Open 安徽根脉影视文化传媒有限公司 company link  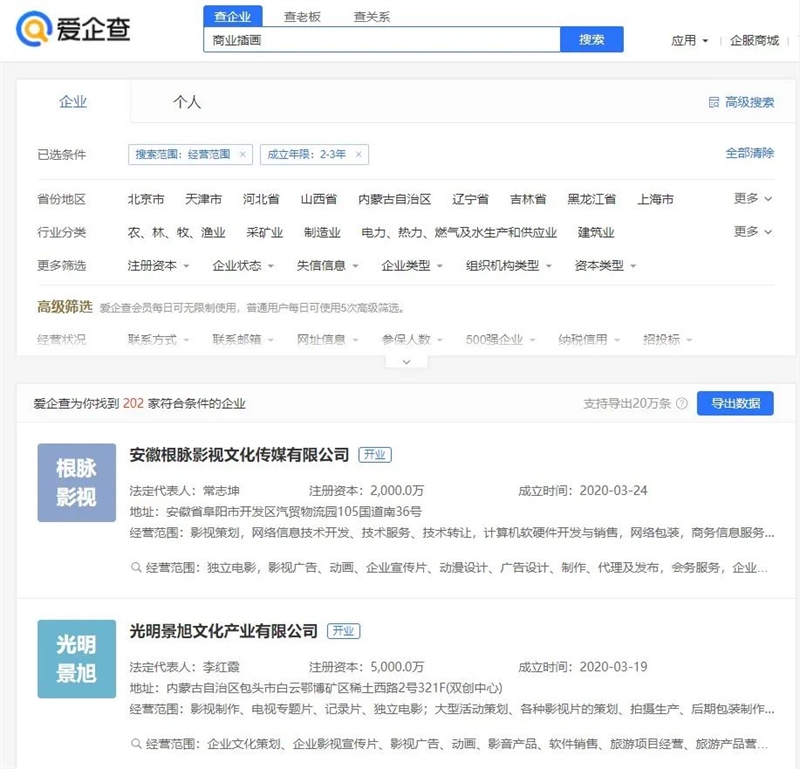(239, 455)
